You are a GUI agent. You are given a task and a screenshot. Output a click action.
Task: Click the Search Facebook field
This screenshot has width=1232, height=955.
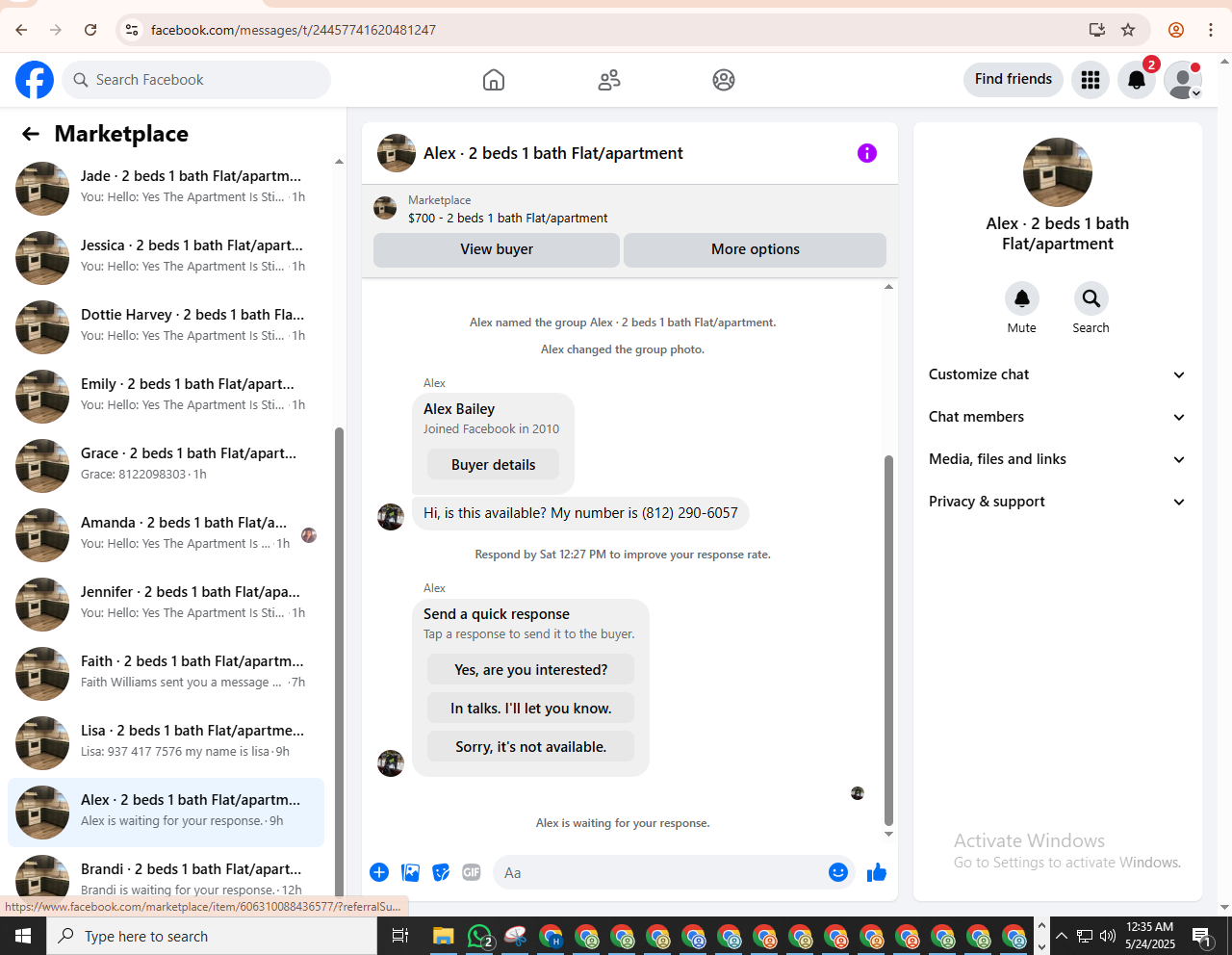tap(196, 80)
